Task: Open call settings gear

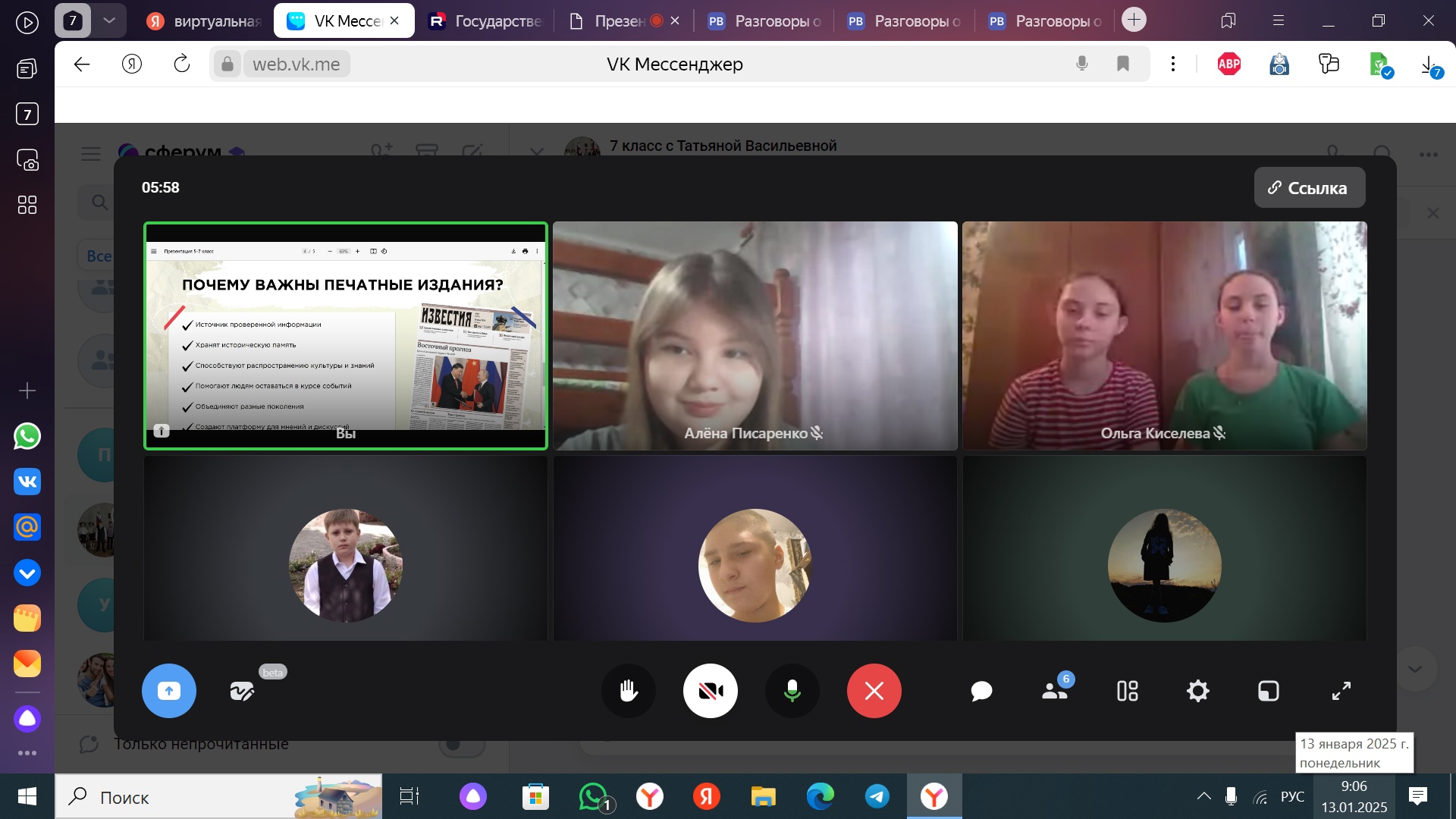Action: tap(1198, 691)
